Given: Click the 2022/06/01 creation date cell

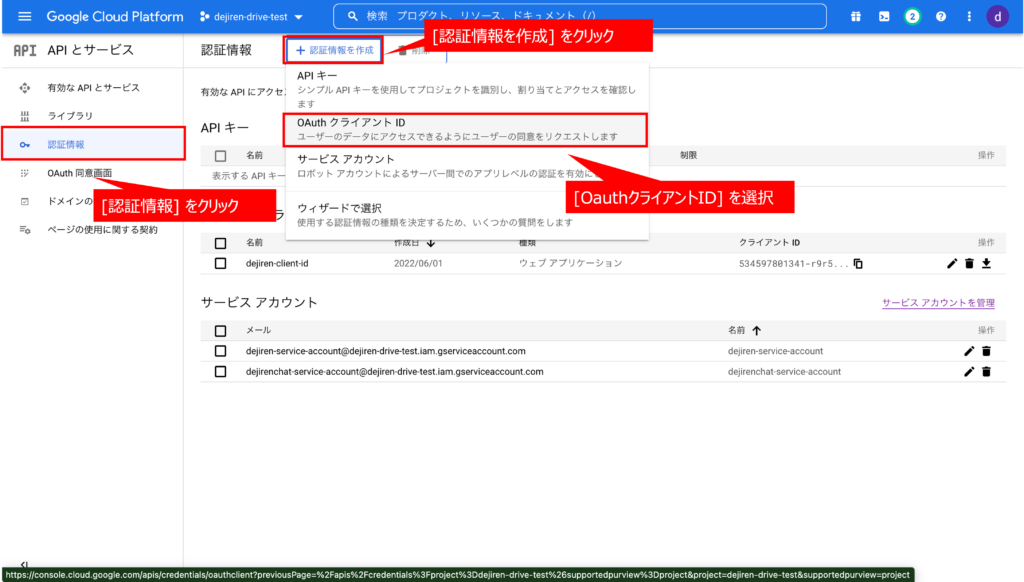Looking at the screenshot, I should tap(418, 263).
